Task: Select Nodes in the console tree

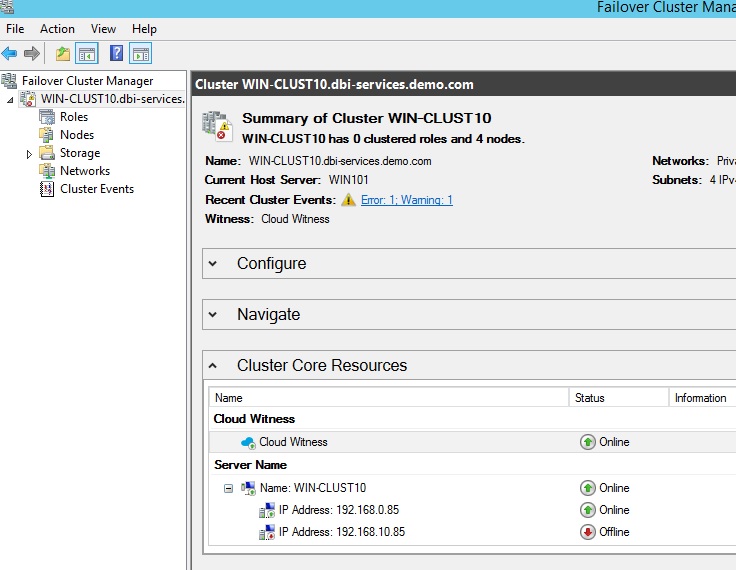Action: tap(77, 135)
